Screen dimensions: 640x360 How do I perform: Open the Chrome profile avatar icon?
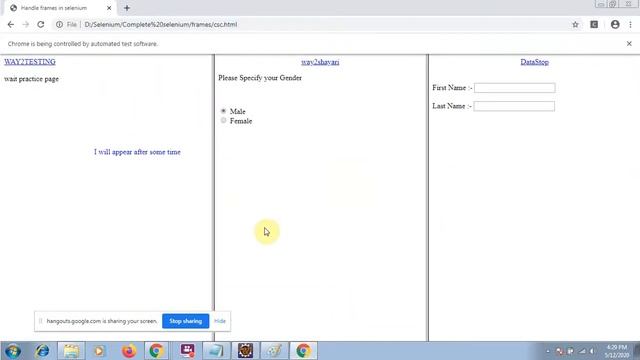[615, 24]
